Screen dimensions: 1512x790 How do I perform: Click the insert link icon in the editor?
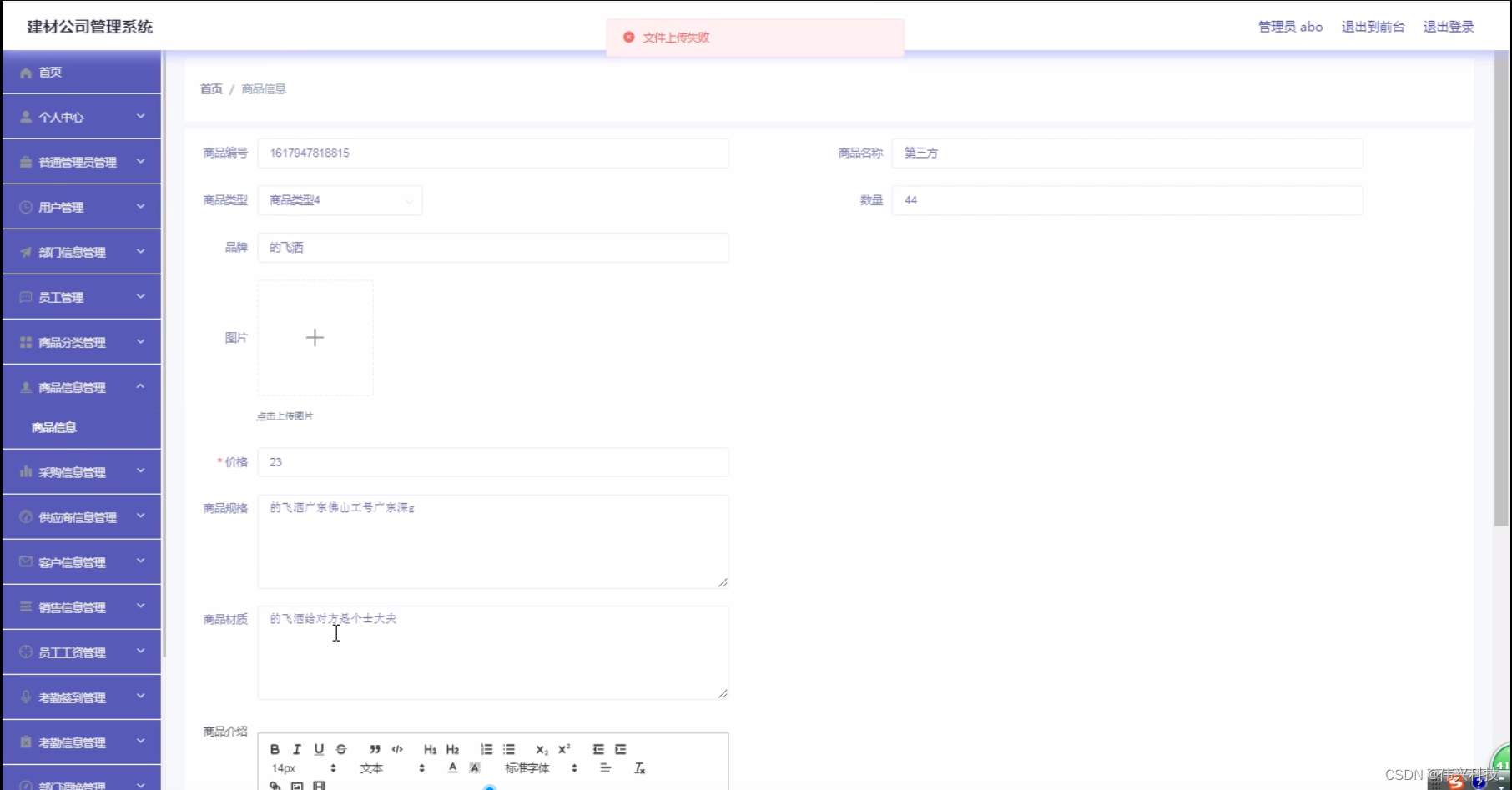click(275, 785)
